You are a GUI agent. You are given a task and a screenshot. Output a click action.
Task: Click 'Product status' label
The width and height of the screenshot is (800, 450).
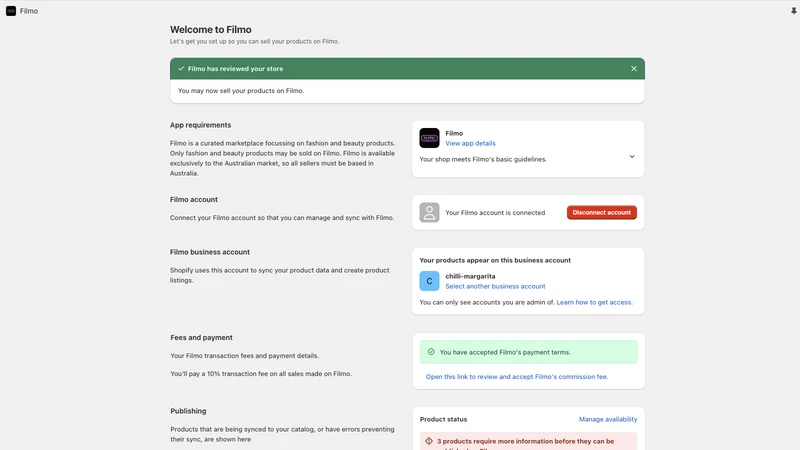(443, 419)
